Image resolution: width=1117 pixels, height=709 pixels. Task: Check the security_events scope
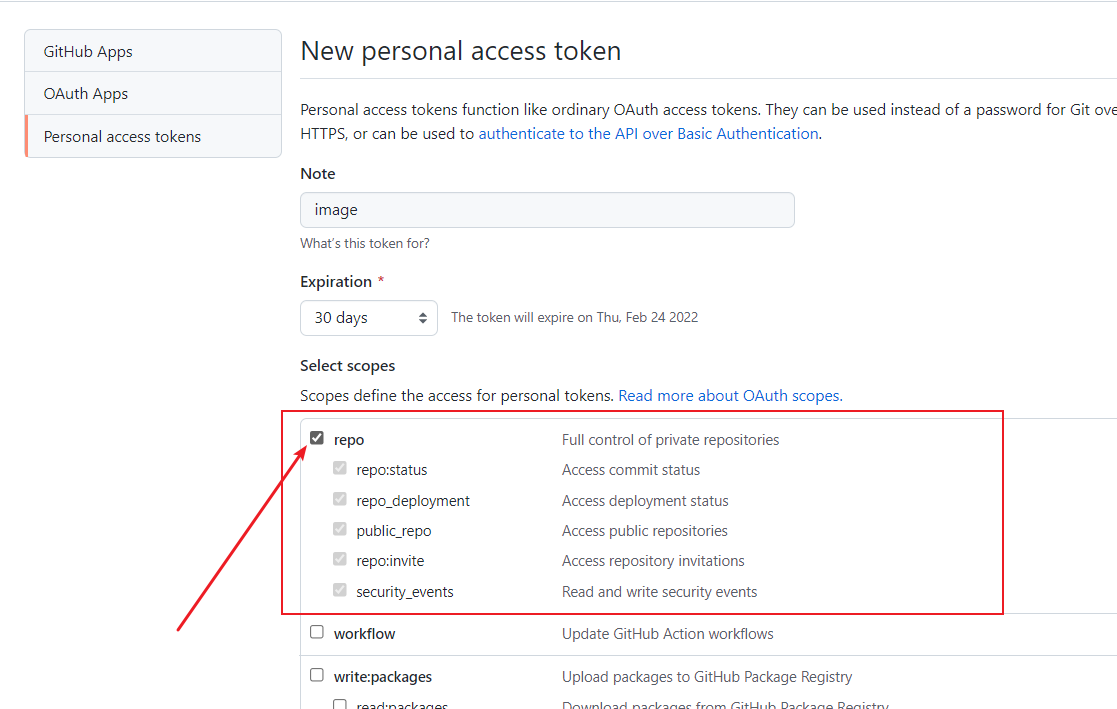click(339, 589)
